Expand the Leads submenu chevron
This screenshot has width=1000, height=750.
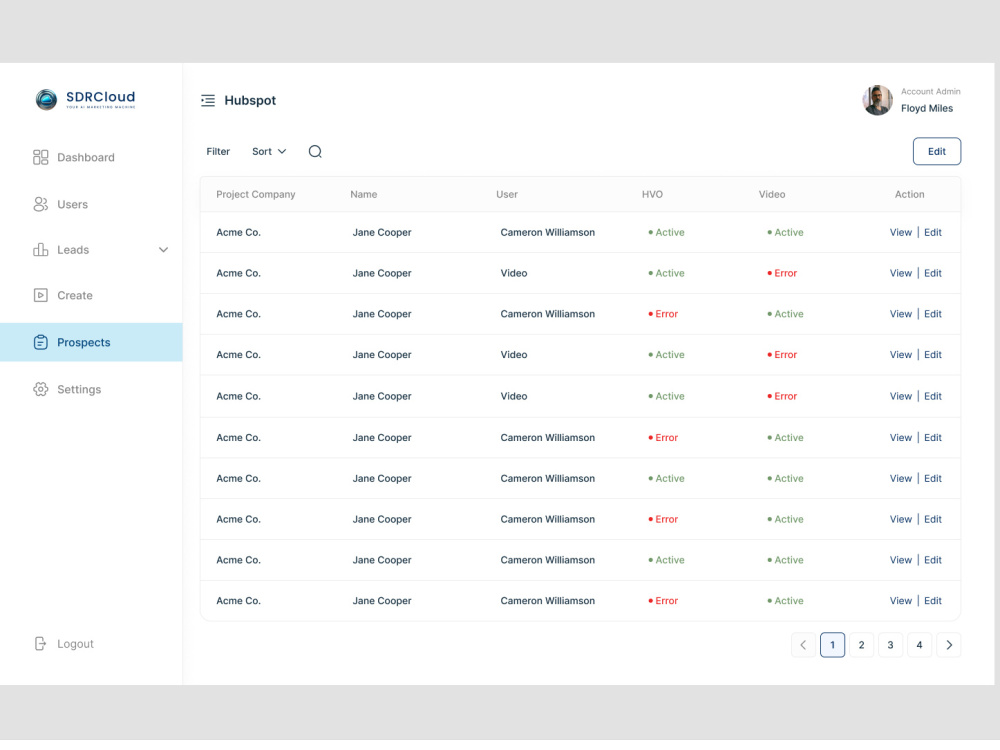tap(163, 250)
